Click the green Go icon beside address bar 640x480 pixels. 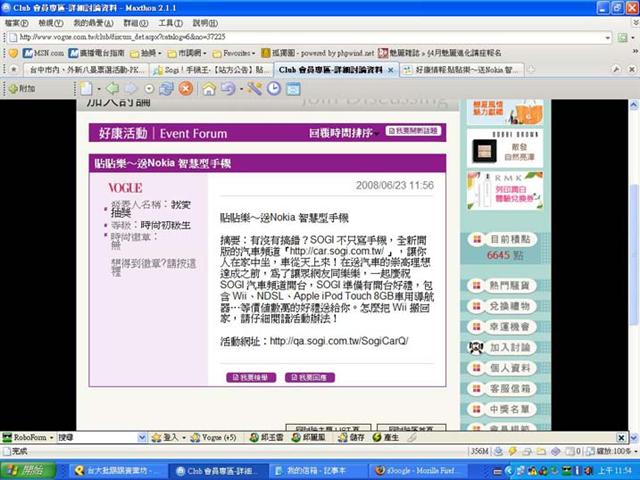[622, 38]
